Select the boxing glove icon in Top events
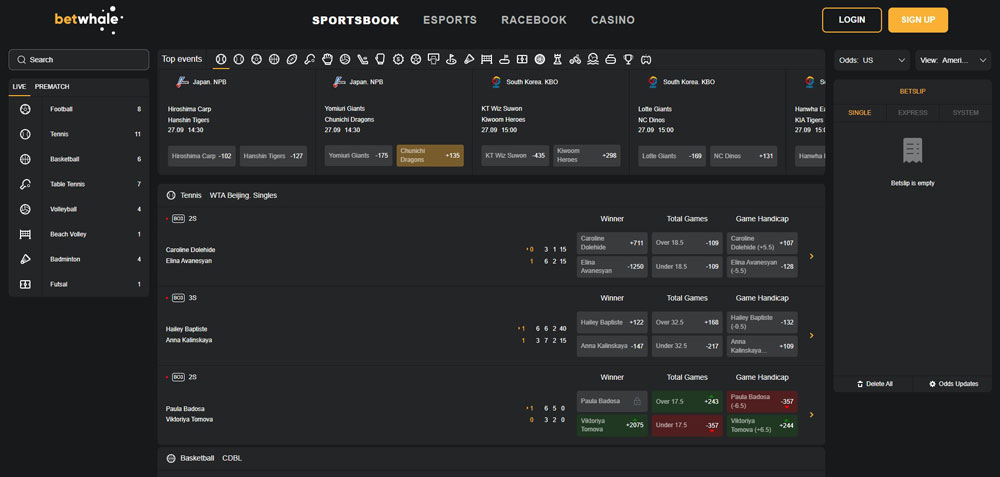This screenshot has height=477, width=1000. 380,59
